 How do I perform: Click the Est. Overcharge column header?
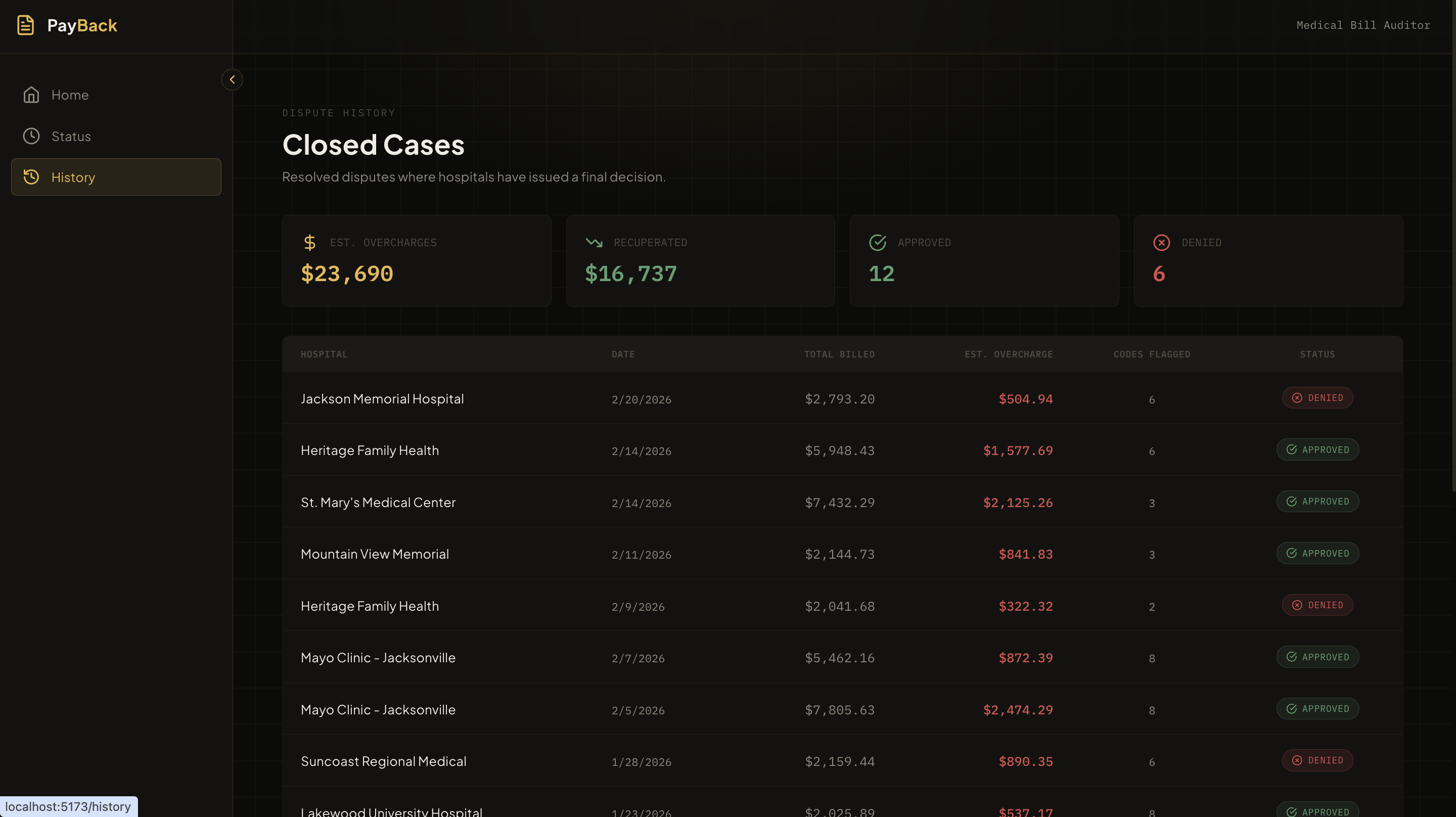click(1009, 354)
